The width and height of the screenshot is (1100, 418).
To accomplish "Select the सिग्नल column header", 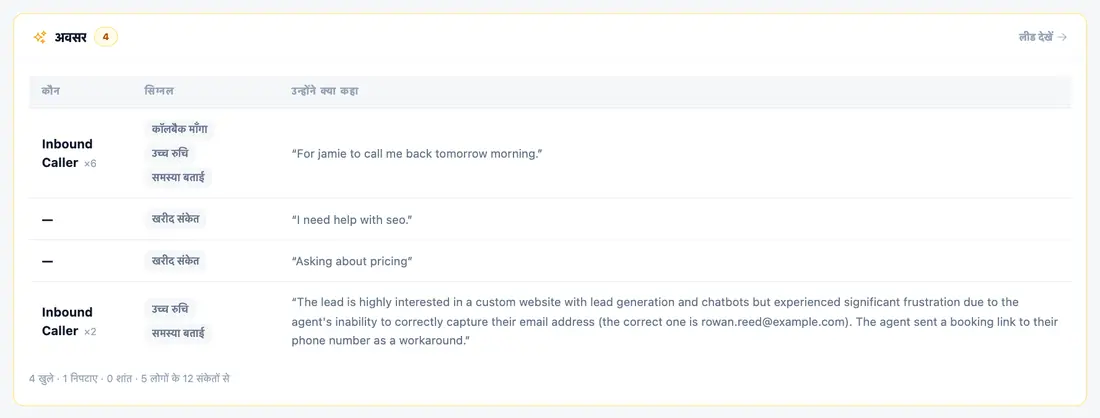I will pyautogui.click(x=159, y=91).
